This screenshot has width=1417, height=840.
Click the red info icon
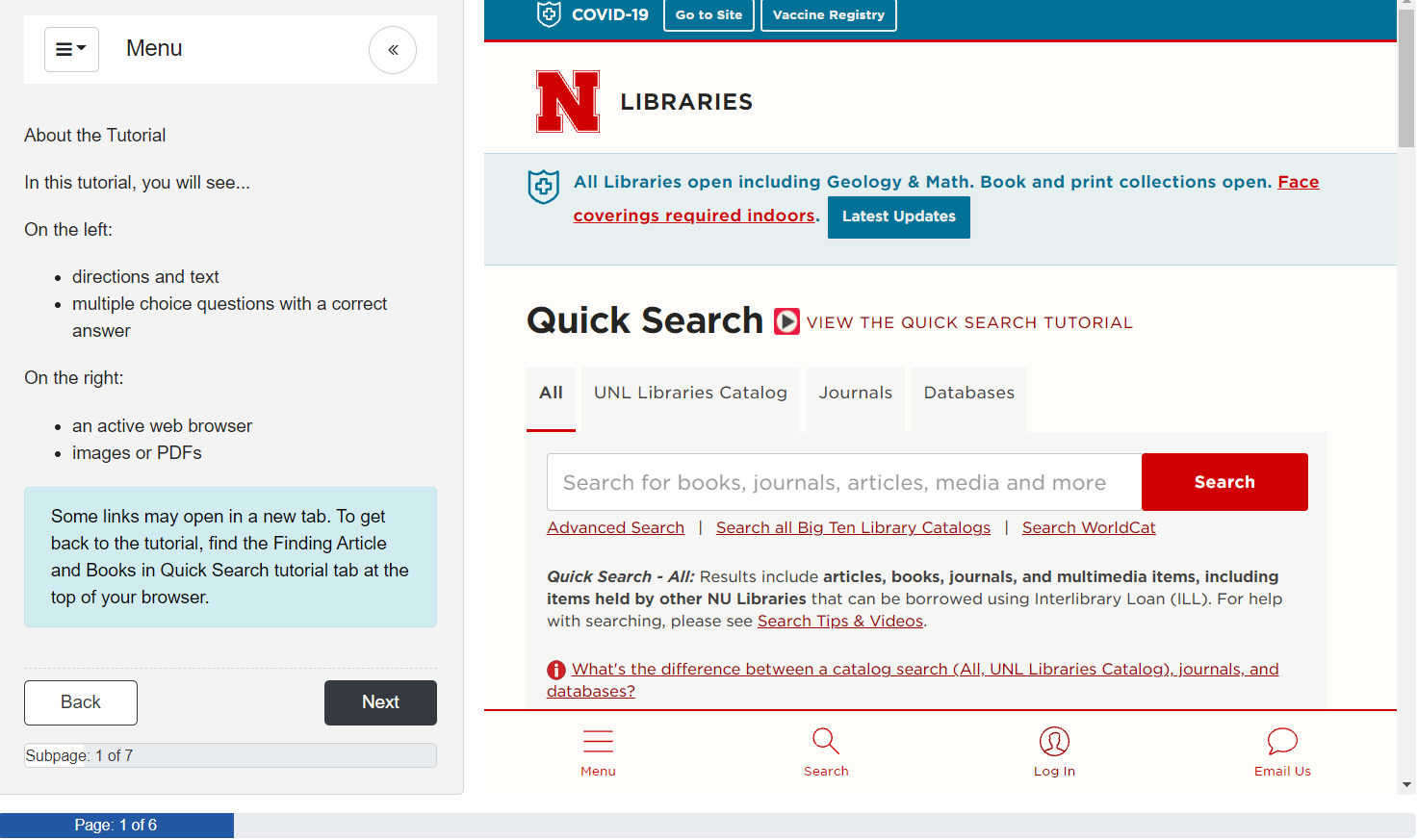point(556,670)
